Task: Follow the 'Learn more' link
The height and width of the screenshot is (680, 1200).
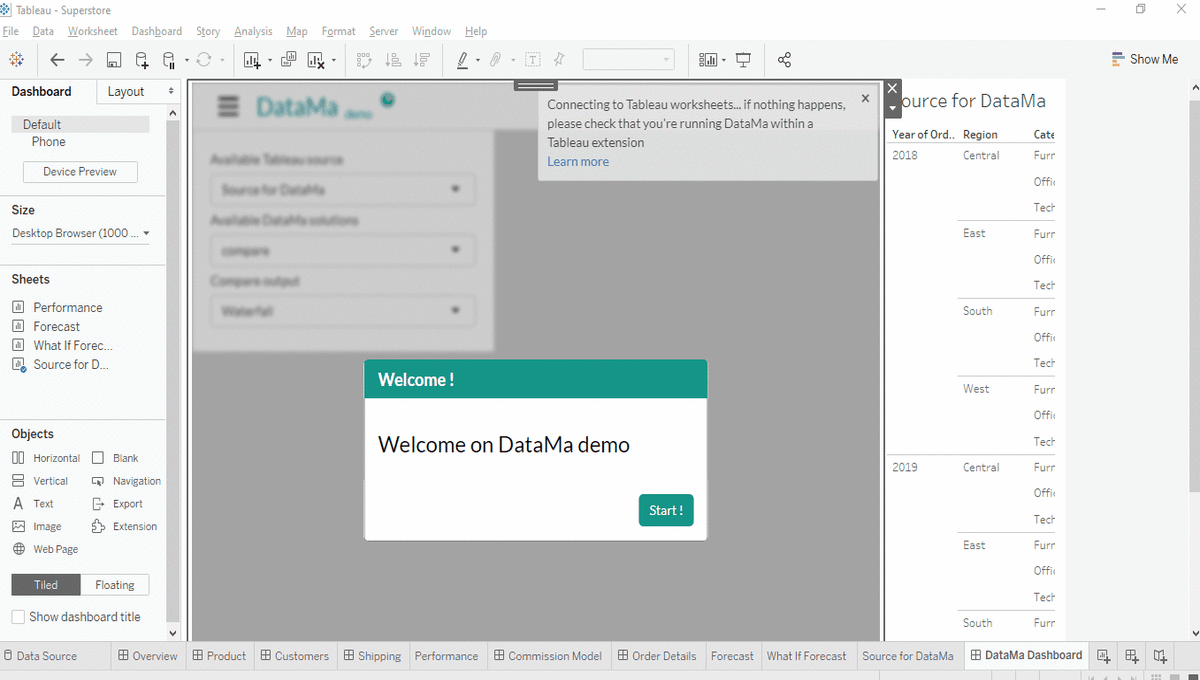Action: [578, 161]
